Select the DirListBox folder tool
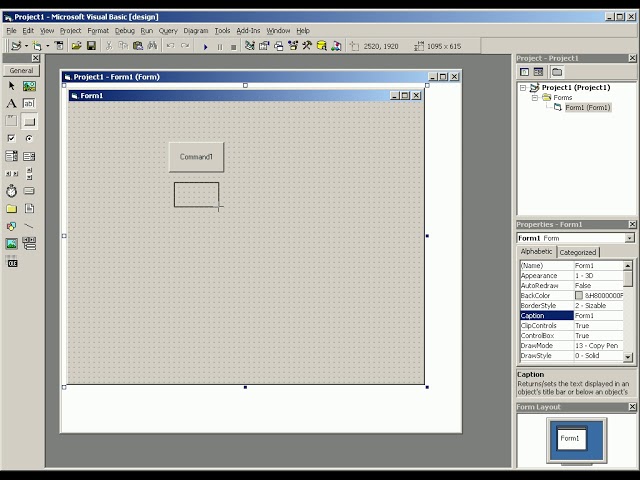This screenshot has height=480, width=640. point(11,209)
